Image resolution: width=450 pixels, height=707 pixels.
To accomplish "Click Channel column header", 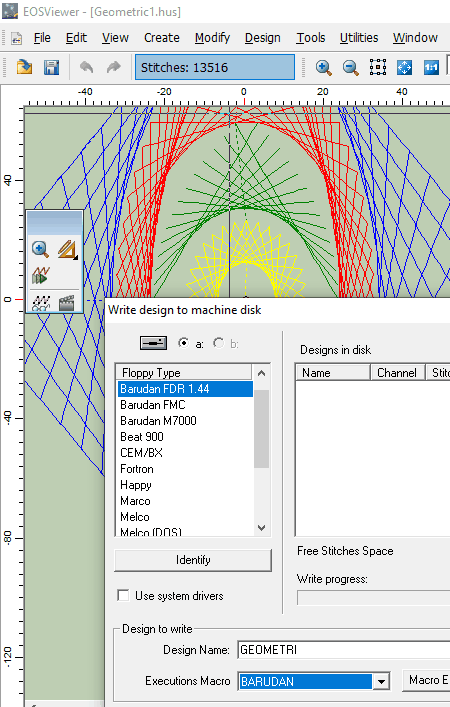I will (398, 372).
